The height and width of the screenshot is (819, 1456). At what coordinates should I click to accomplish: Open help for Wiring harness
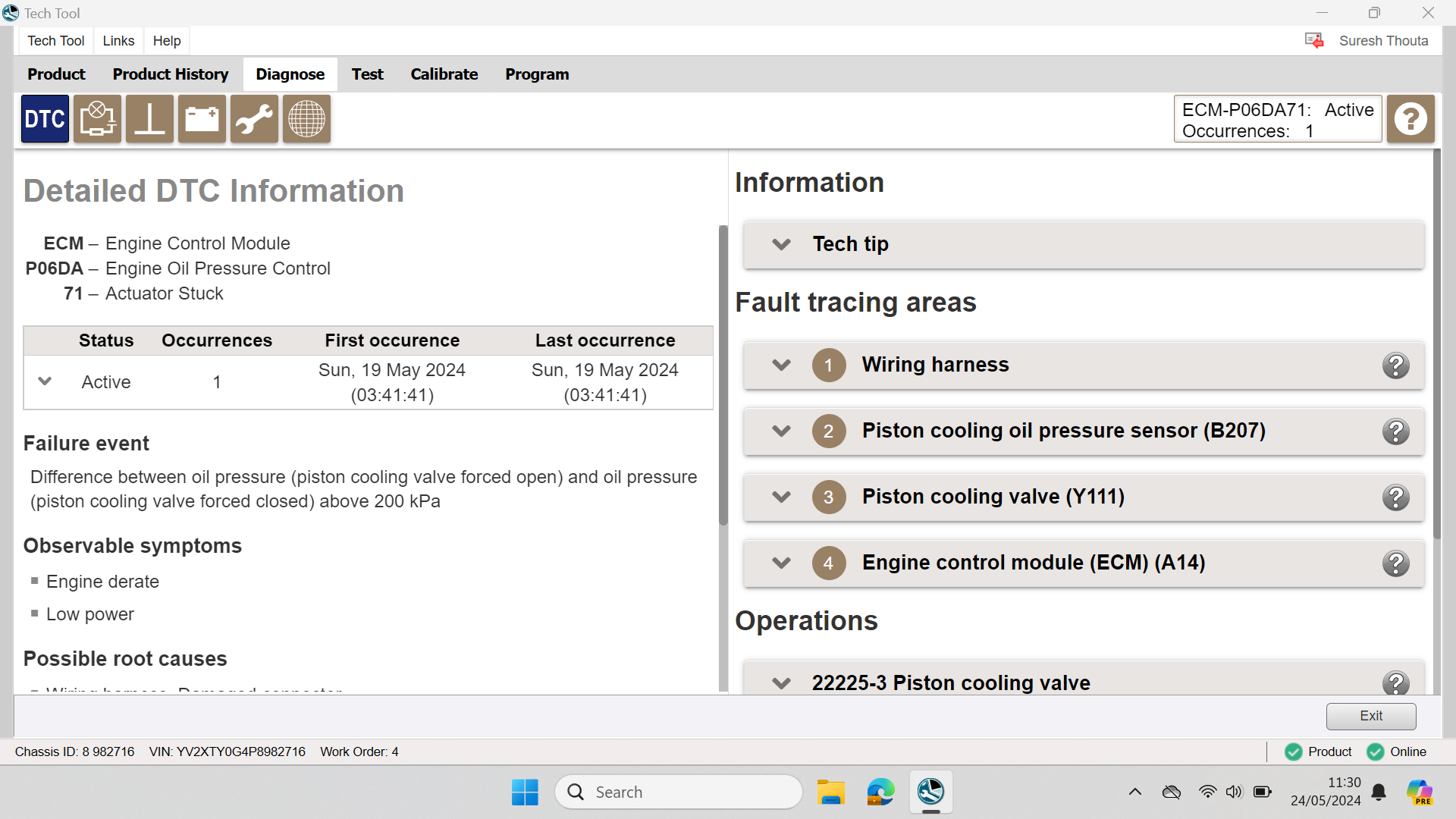(x=1395, y=366)
